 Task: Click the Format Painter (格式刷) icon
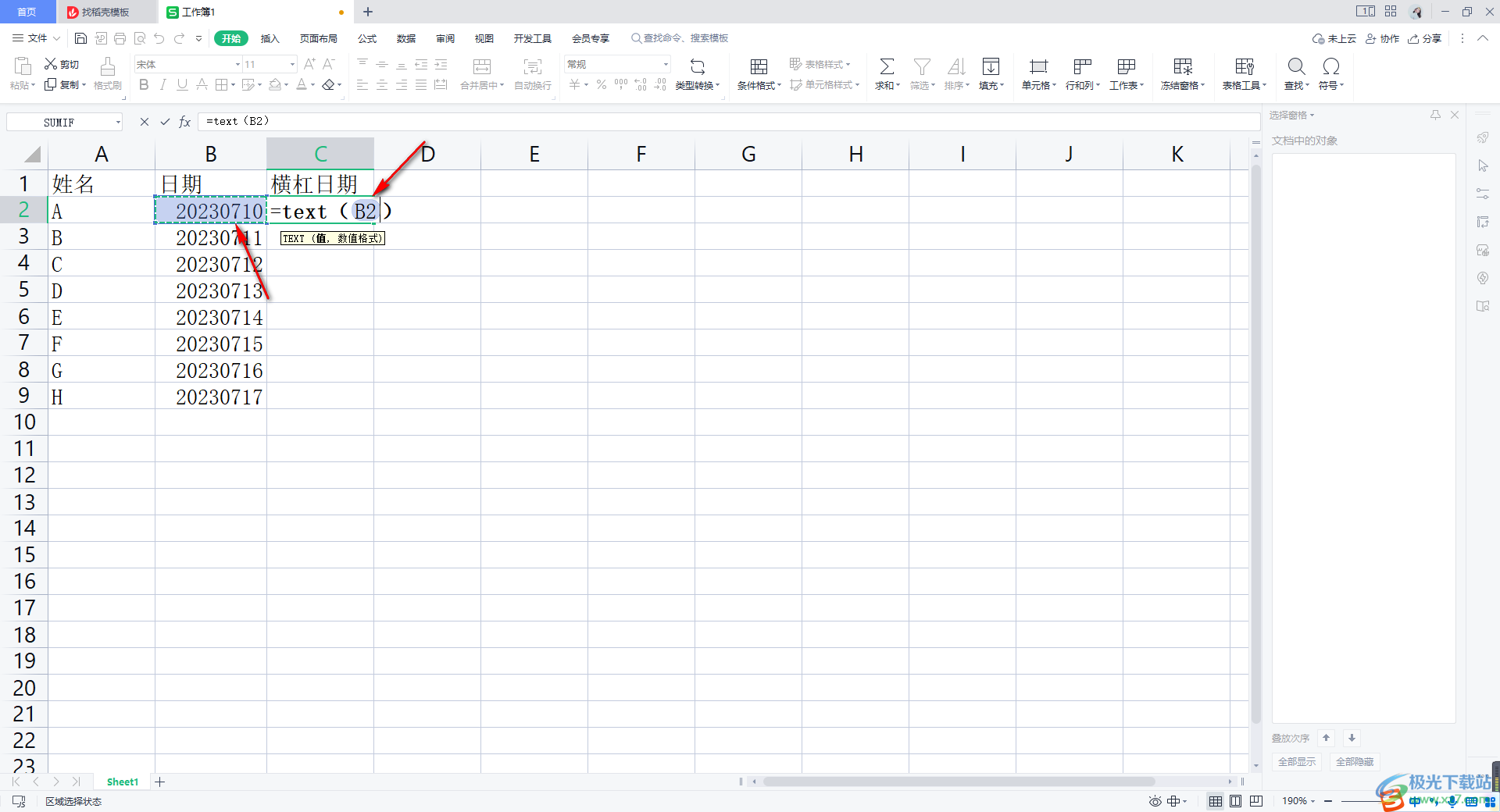pos(108,66)
